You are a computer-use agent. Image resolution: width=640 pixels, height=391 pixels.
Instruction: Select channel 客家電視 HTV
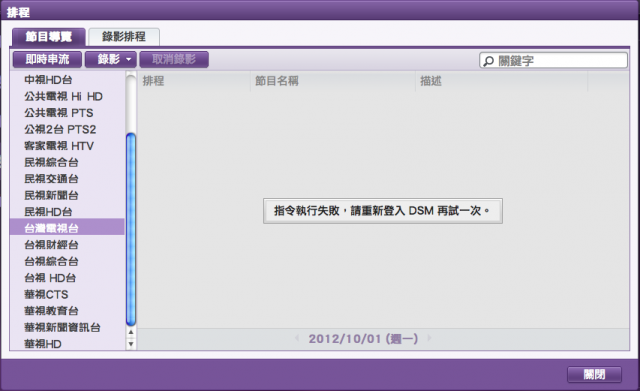point(67,146)
